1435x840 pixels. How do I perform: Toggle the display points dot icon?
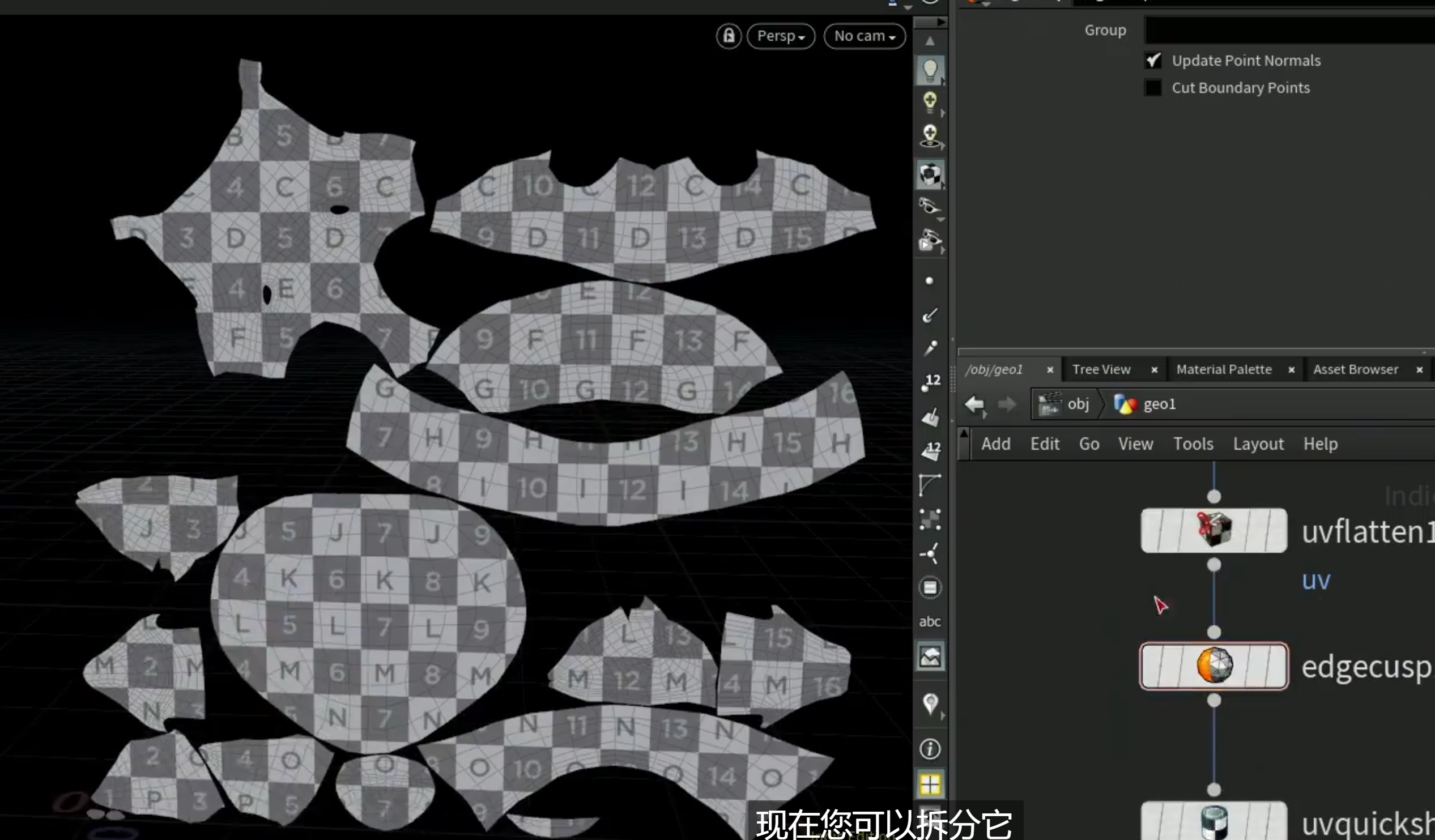929,281
